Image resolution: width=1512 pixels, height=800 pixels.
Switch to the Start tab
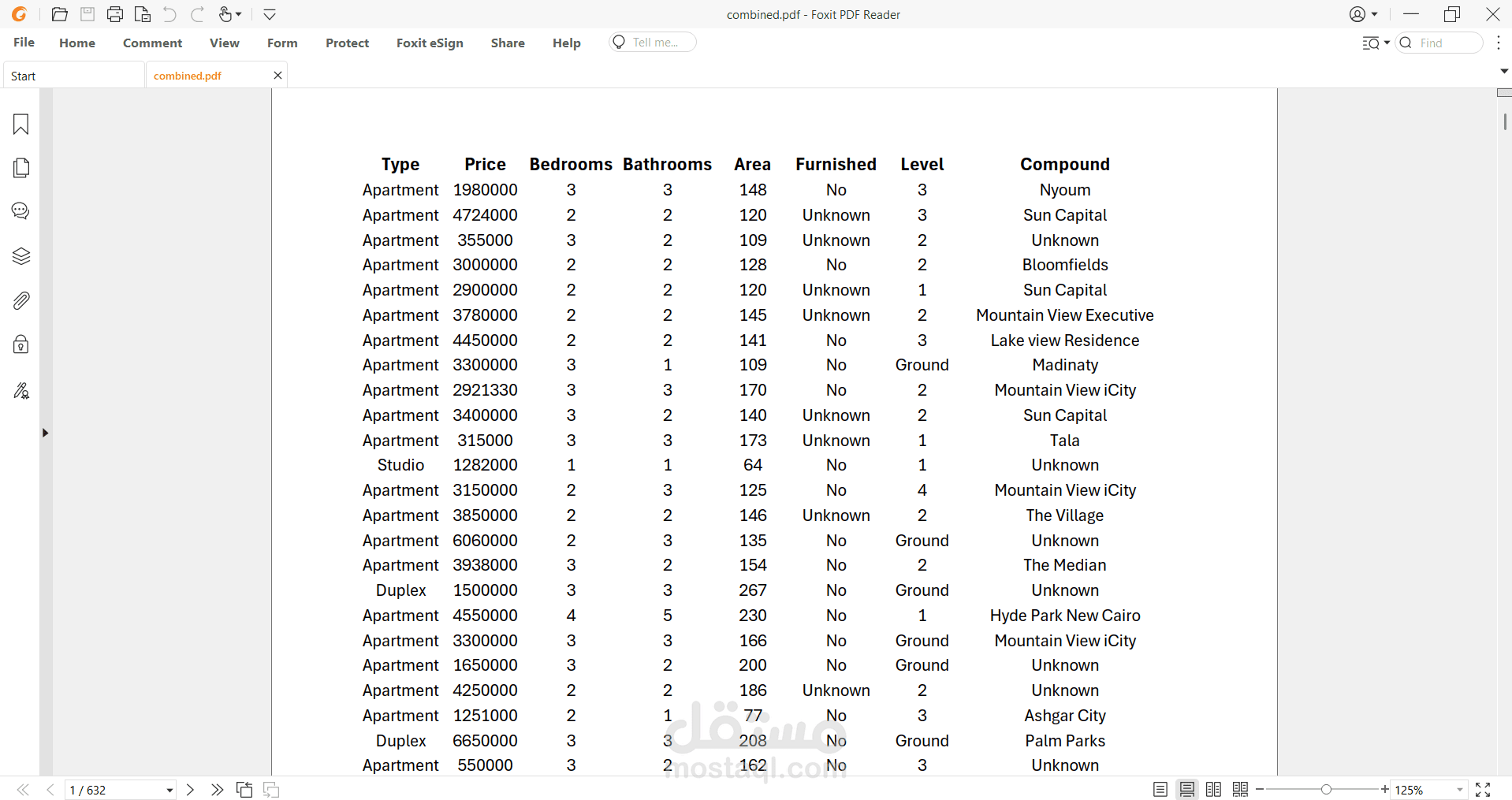point(74,76)
